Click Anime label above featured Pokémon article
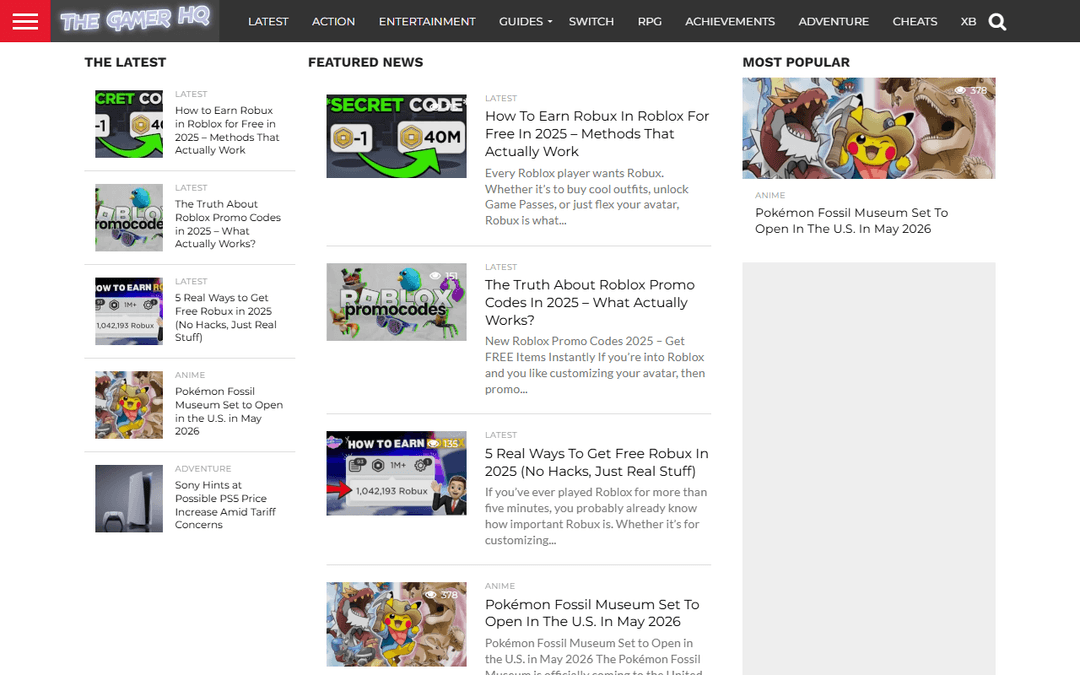The height and width of the screenshot is (675, 1080). [x=500, y=585]
